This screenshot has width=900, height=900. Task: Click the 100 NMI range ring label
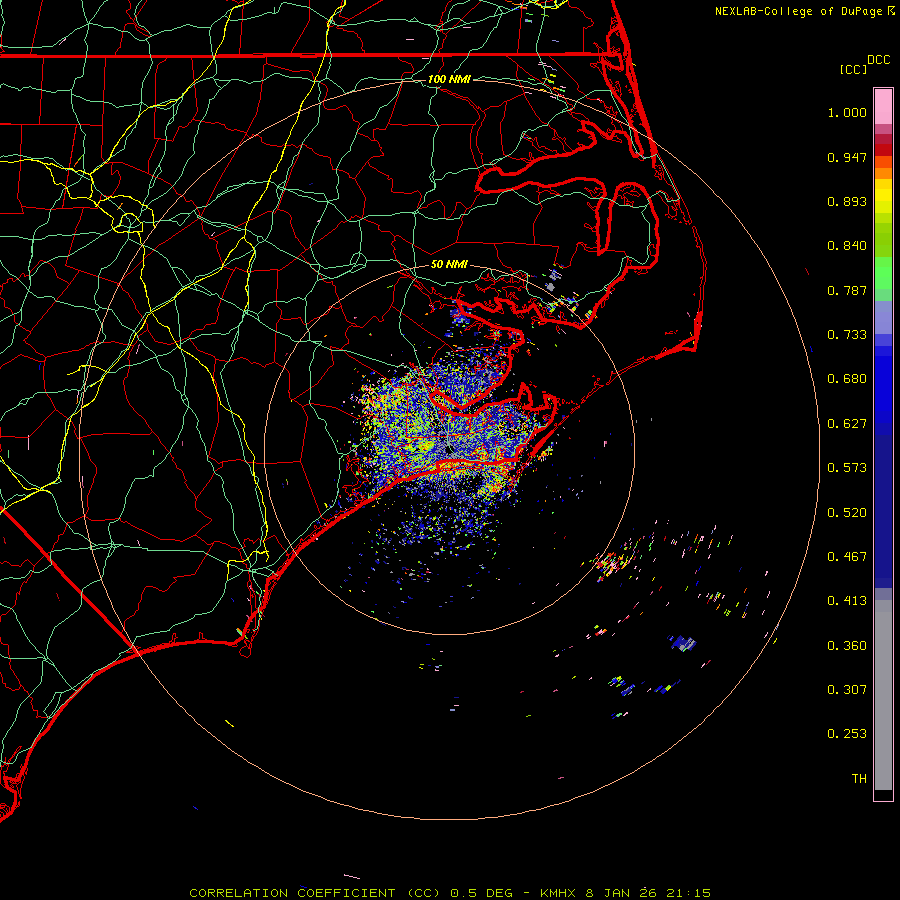[449, 79]
